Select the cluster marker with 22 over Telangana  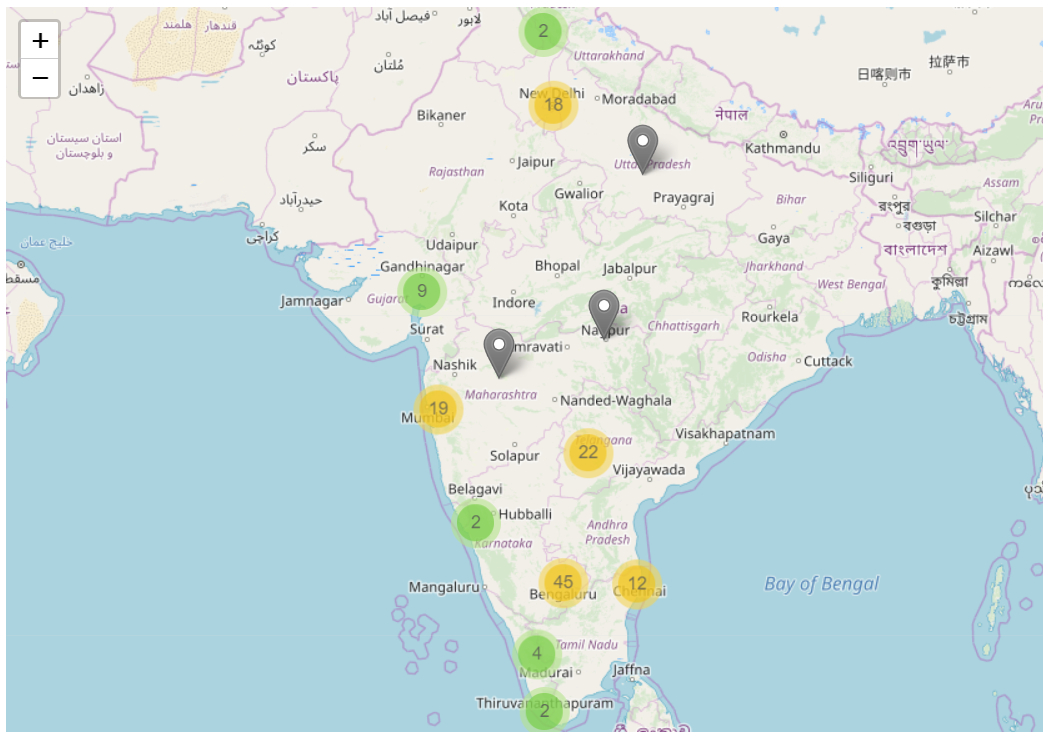coord(588,453)
